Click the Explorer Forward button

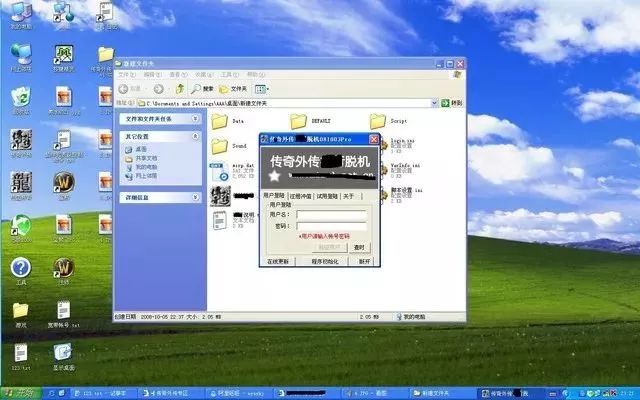point(159,89)
